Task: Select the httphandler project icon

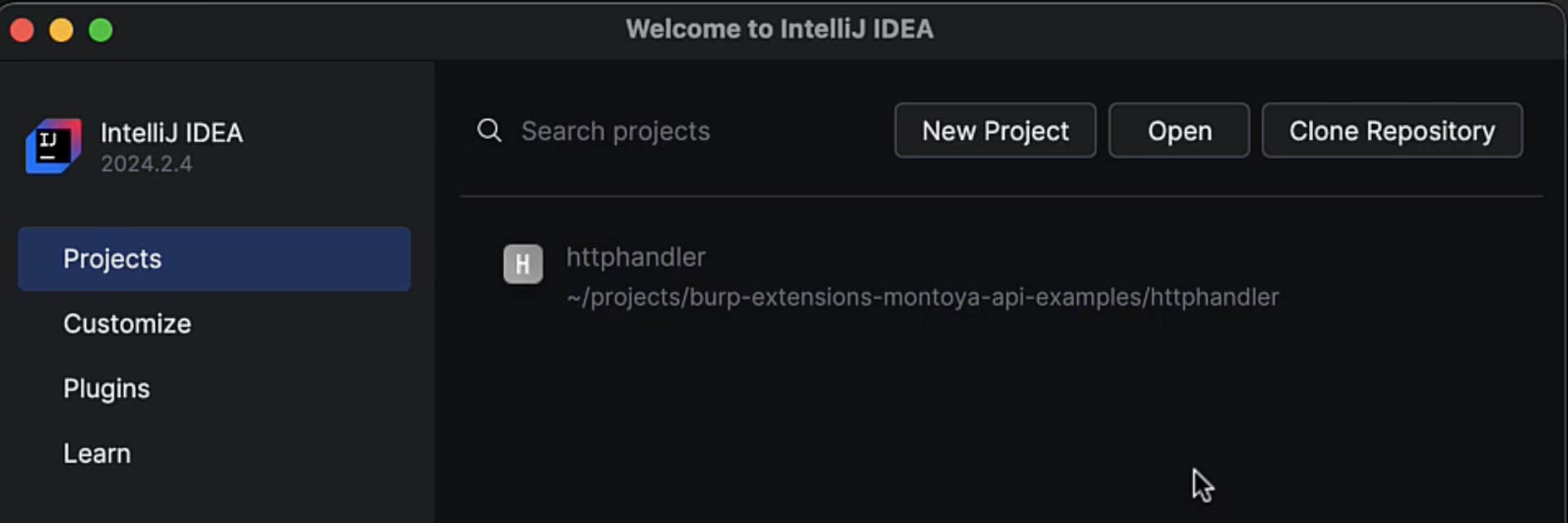Action: pos(523,263)
